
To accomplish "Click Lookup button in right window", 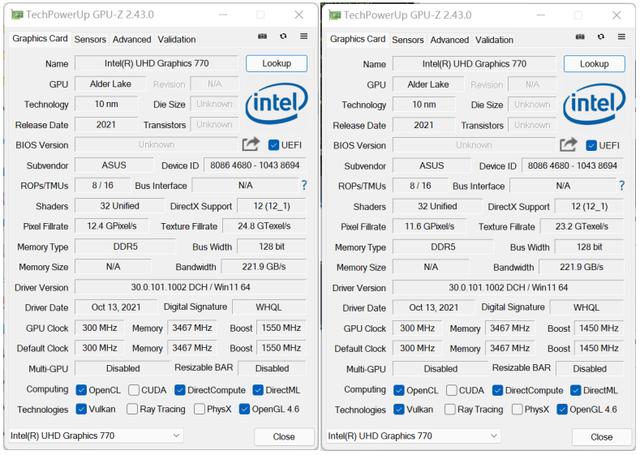I will pyautogui.click(x=594, y=64).
